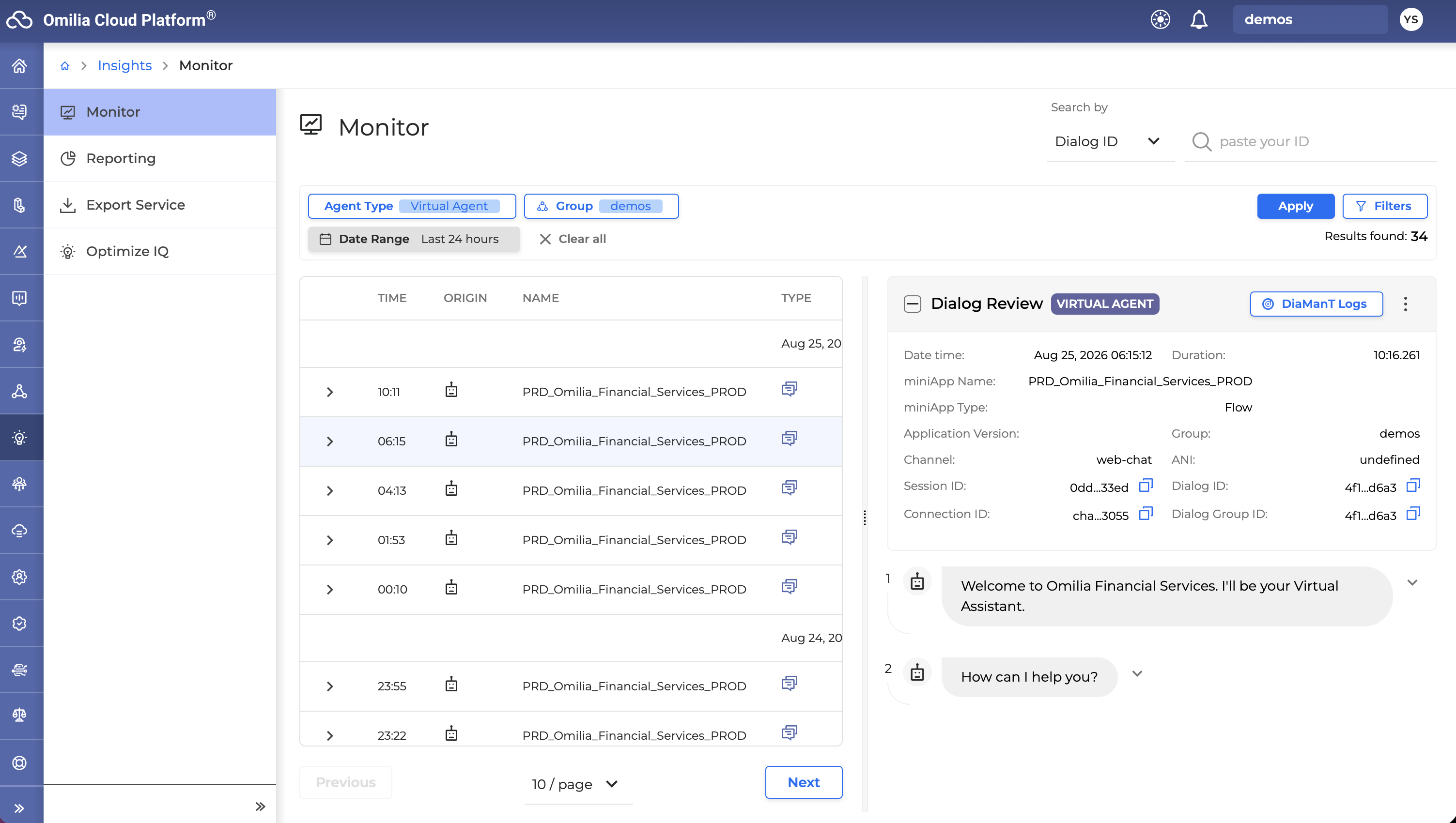This screenshot has width=1456, height=823.
Task: Click the chat type icon for 10:11 row
Action: pos(790,389)
